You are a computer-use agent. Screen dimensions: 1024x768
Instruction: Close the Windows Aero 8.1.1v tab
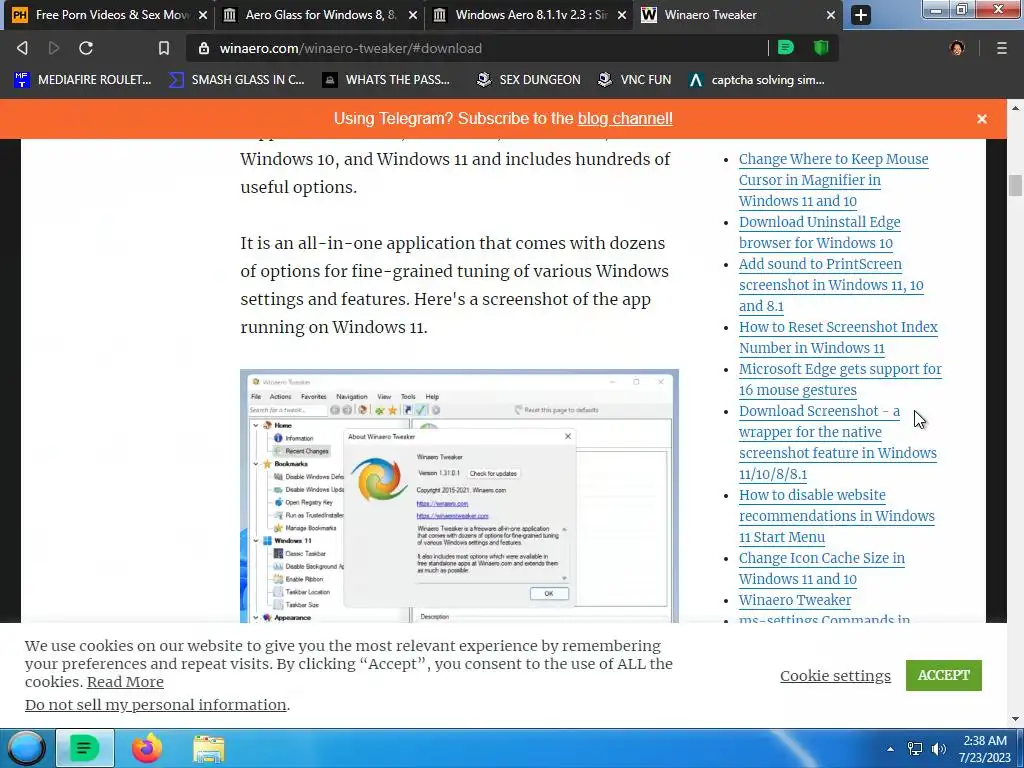[x=622, y=15]
